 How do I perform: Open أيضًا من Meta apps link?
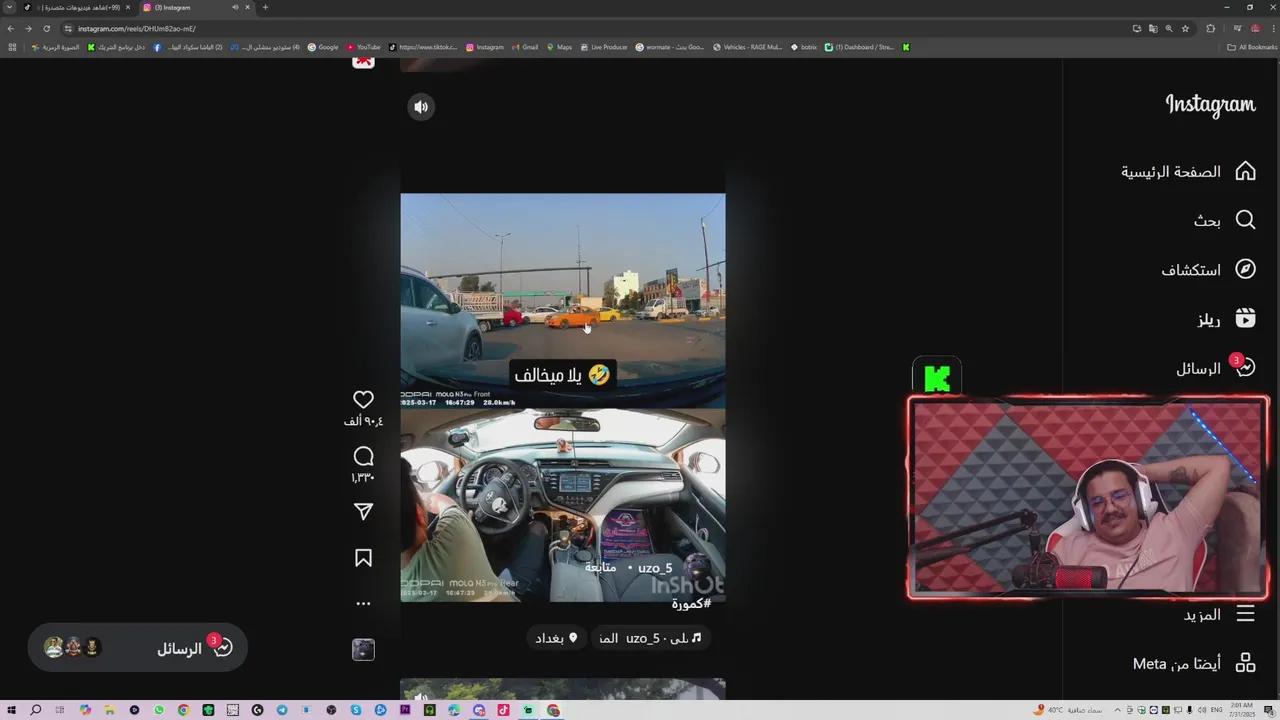pos(1194,663)
